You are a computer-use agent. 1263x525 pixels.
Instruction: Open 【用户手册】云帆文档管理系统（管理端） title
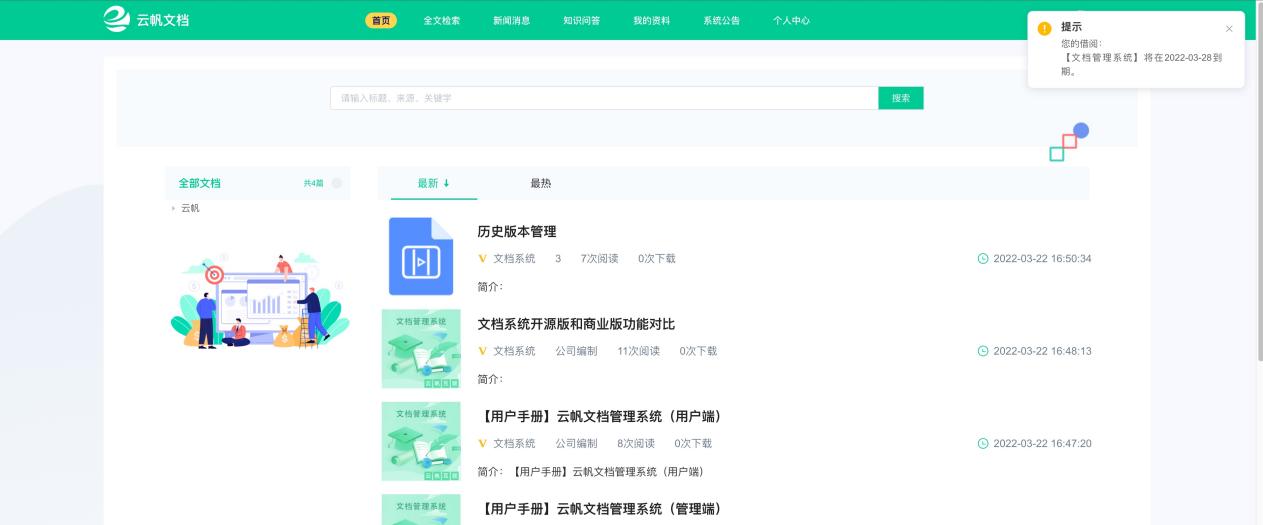point(600,508)
